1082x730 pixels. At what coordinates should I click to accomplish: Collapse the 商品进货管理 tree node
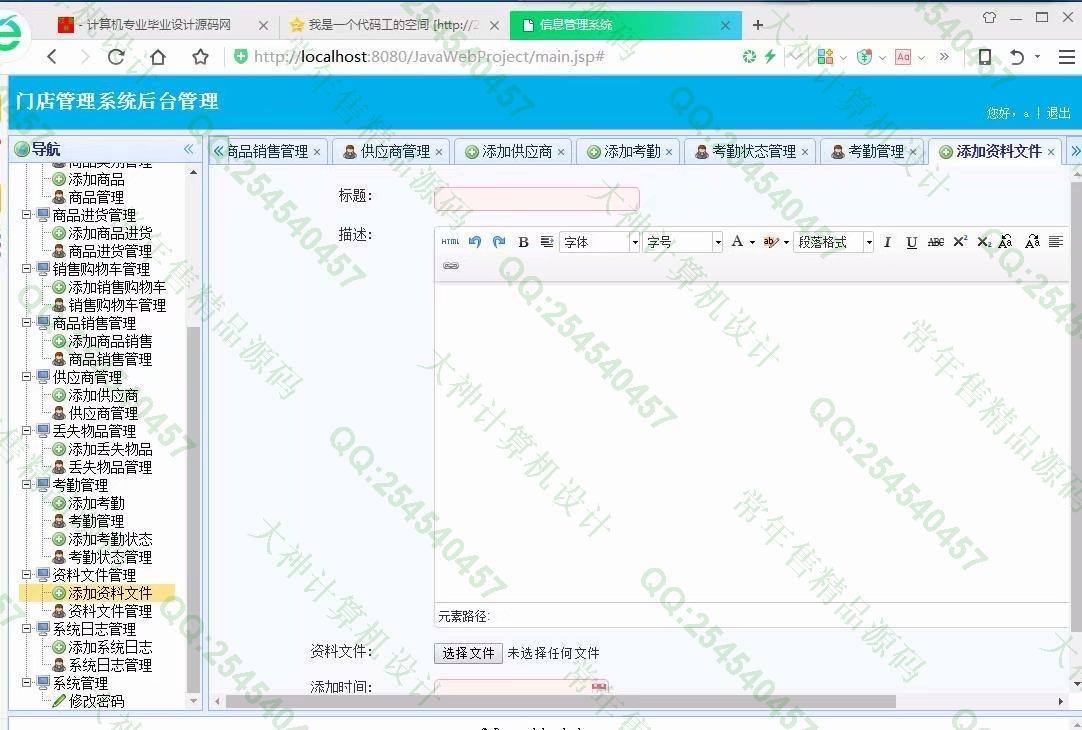click(x=26, y=215)
